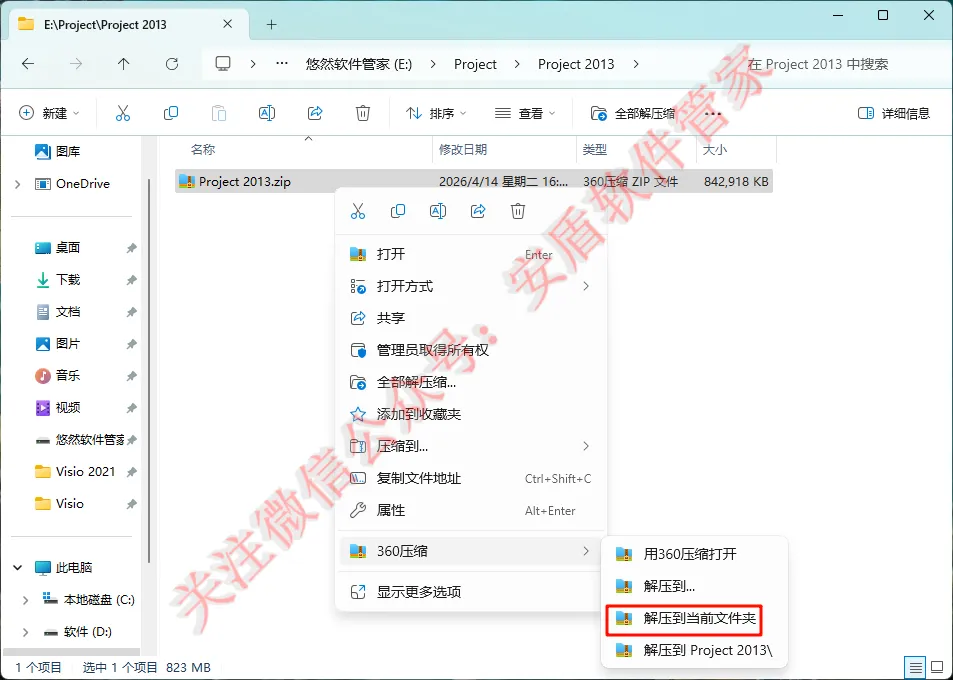Refresh the current folder view

(172, 64)
